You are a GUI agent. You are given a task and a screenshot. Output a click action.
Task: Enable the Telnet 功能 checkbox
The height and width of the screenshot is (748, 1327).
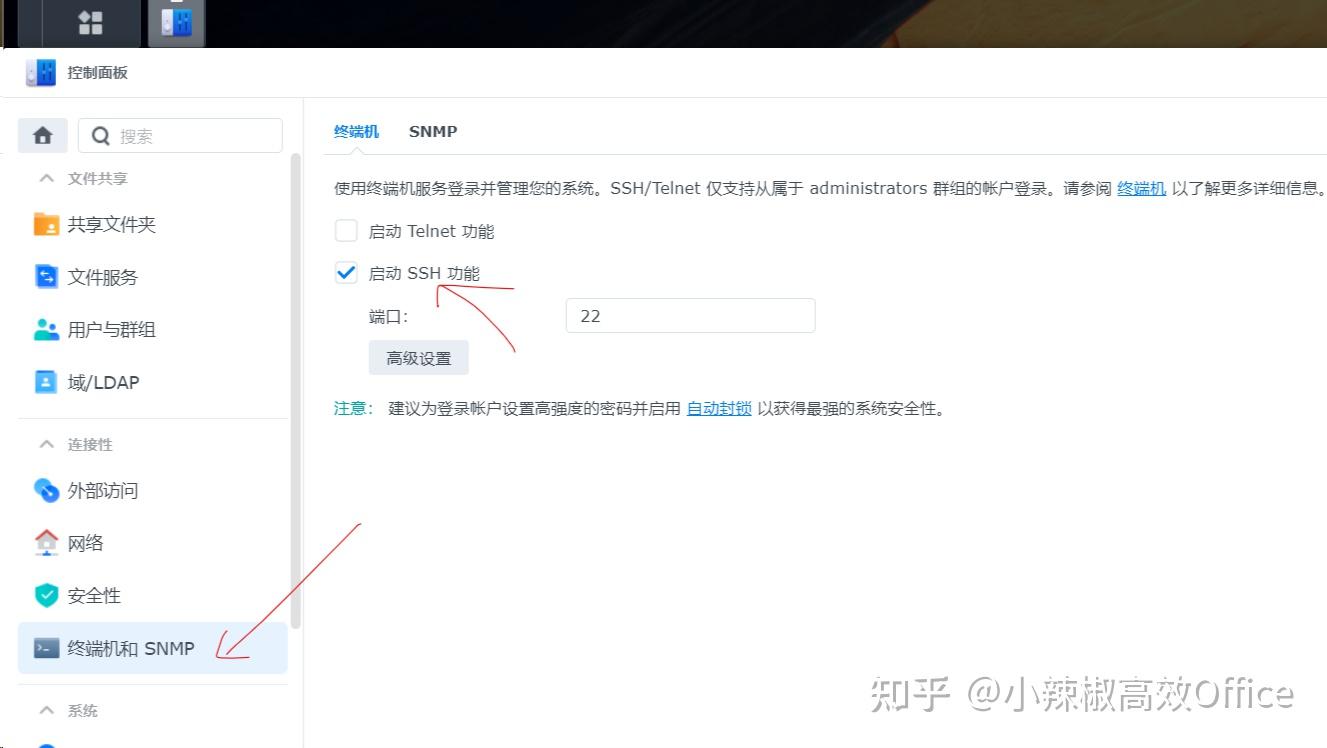point(346,230)
